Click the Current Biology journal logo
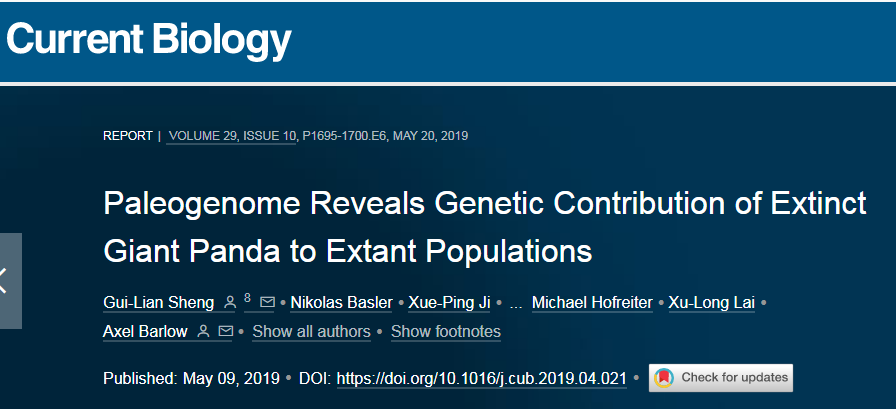 tap(149, 41)
